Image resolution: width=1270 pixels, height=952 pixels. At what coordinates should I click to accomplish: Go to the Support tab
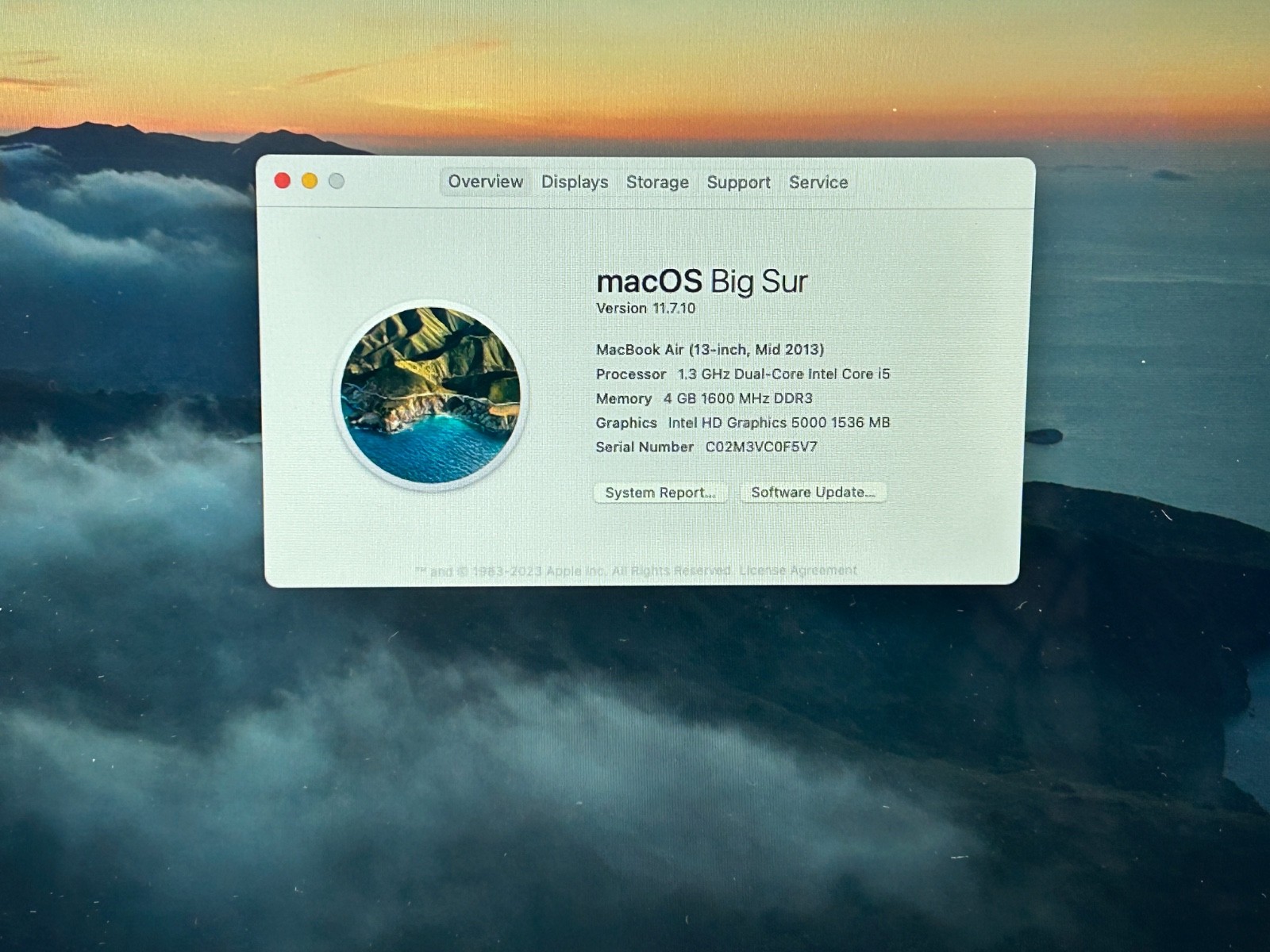point(738,182)
